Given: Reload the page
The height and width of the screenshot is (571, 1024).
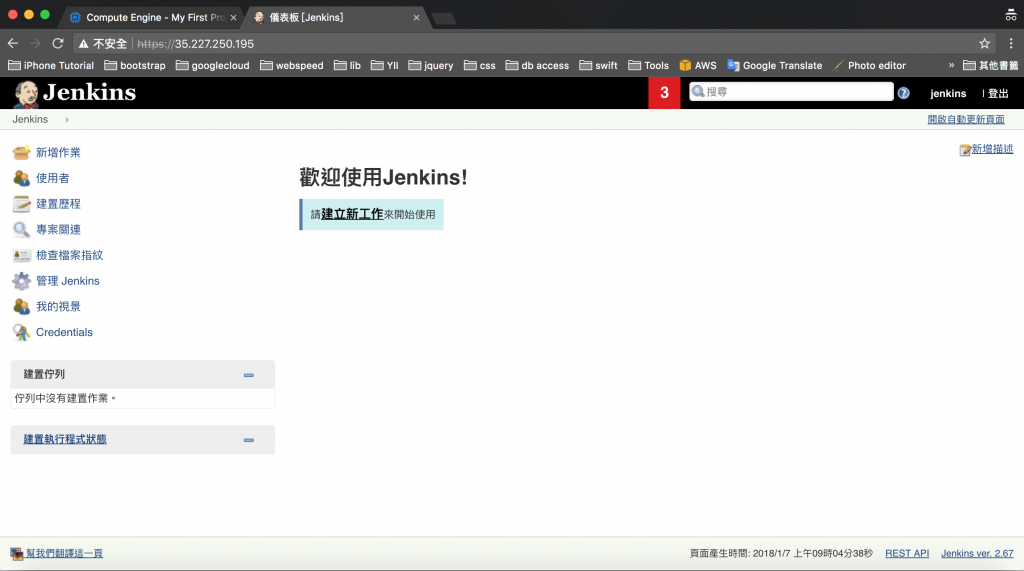Looking at the screenshot, I should pyautogui.click(x=57, y=44).
